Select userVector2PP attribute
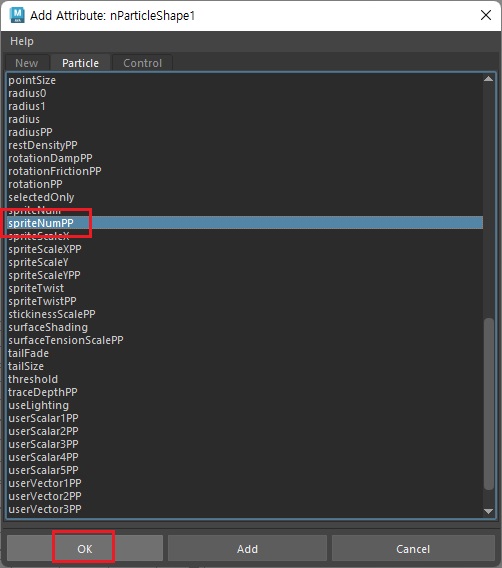The image size is (502, 568). [245, 497]
